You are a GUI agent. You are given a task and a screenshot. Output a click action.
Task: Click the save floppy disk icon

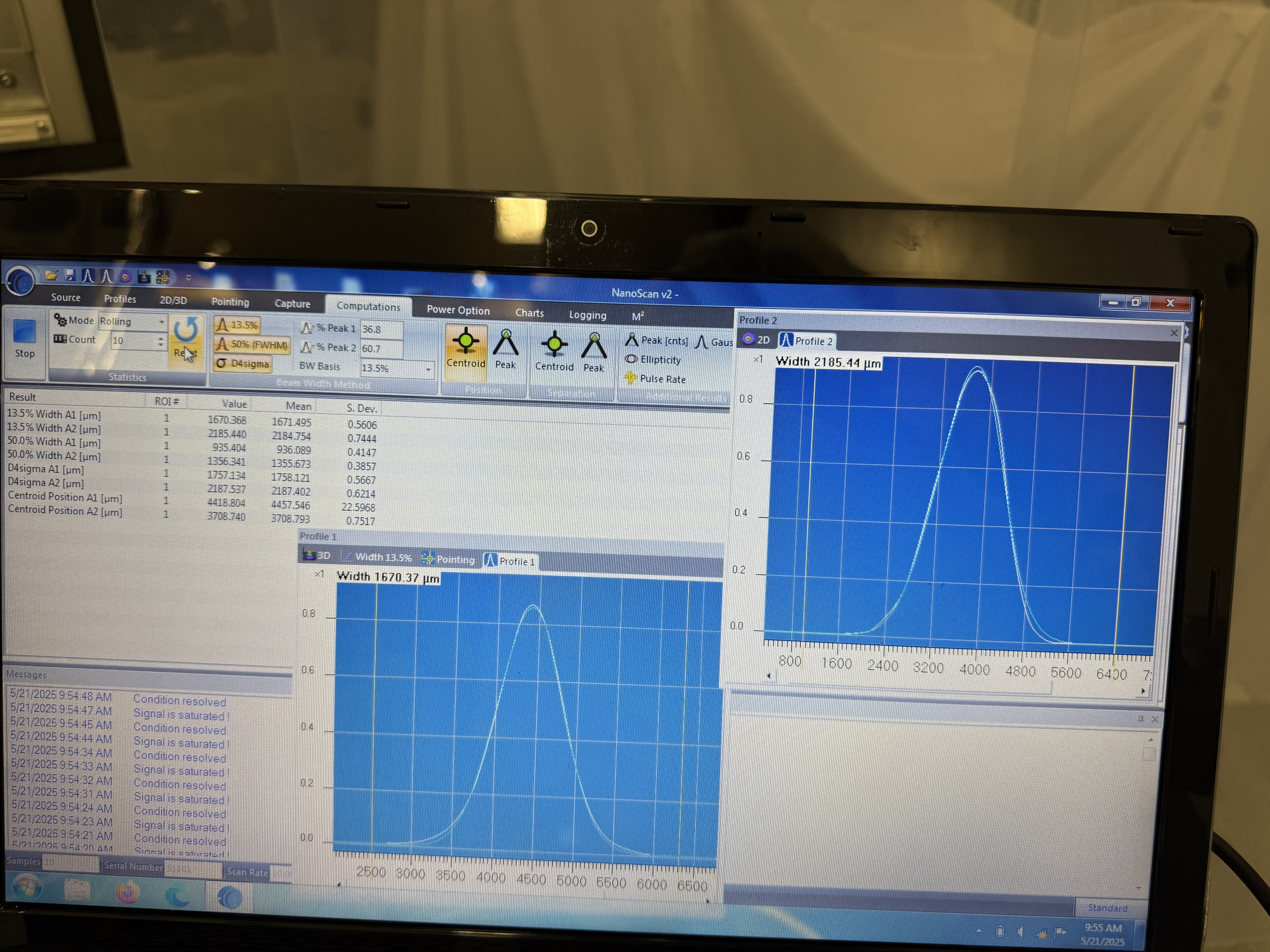(x=70, y=275)
